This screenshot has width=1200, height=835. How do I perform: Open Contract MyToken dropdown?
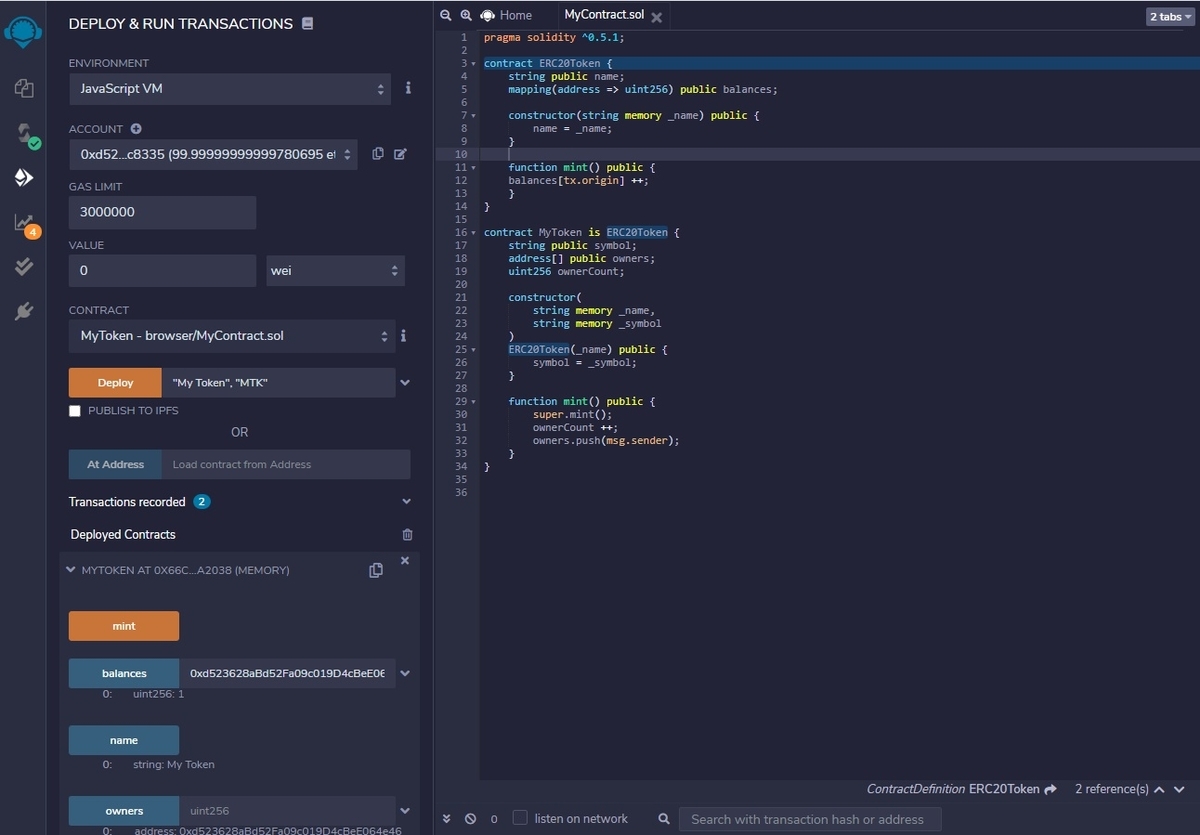point(232,336)
